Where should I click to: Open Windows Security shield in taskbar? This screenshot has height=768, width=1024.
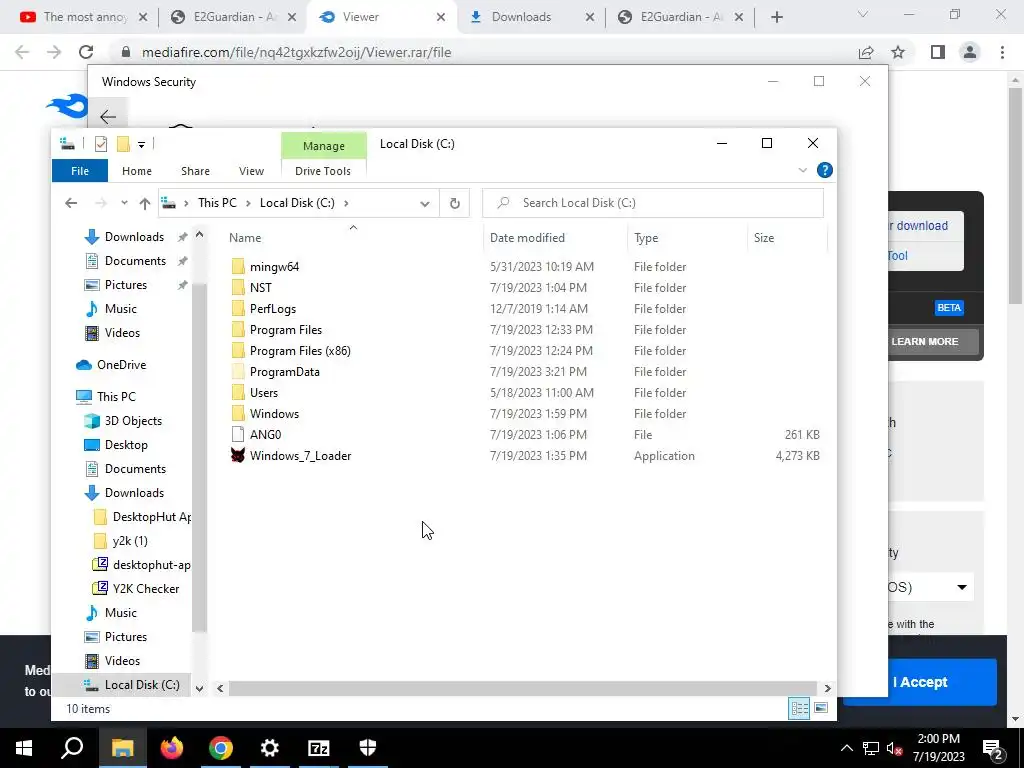[368, 748]
